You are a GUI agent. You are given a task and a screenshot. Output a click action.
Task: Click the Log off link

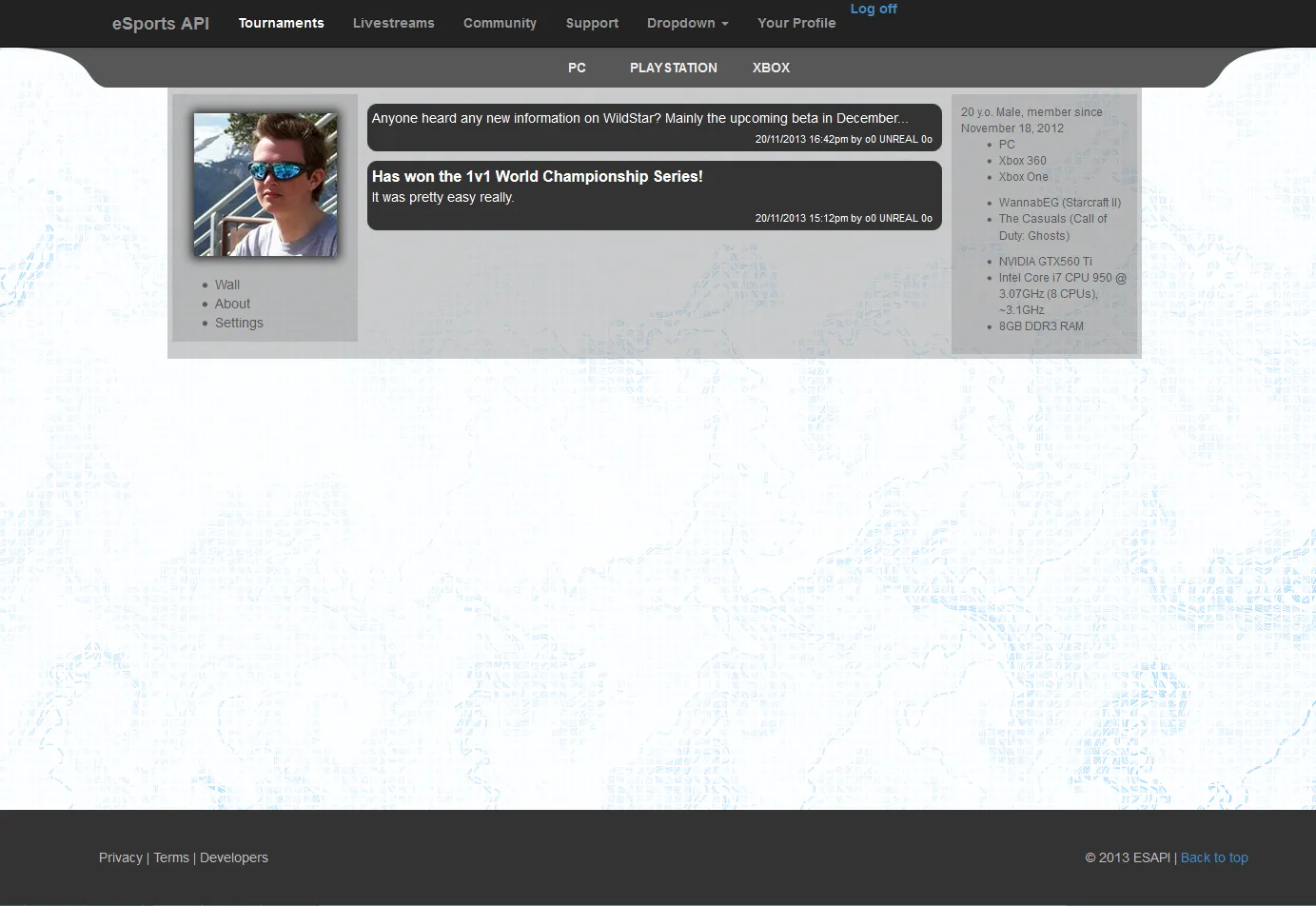click(873, 9)
